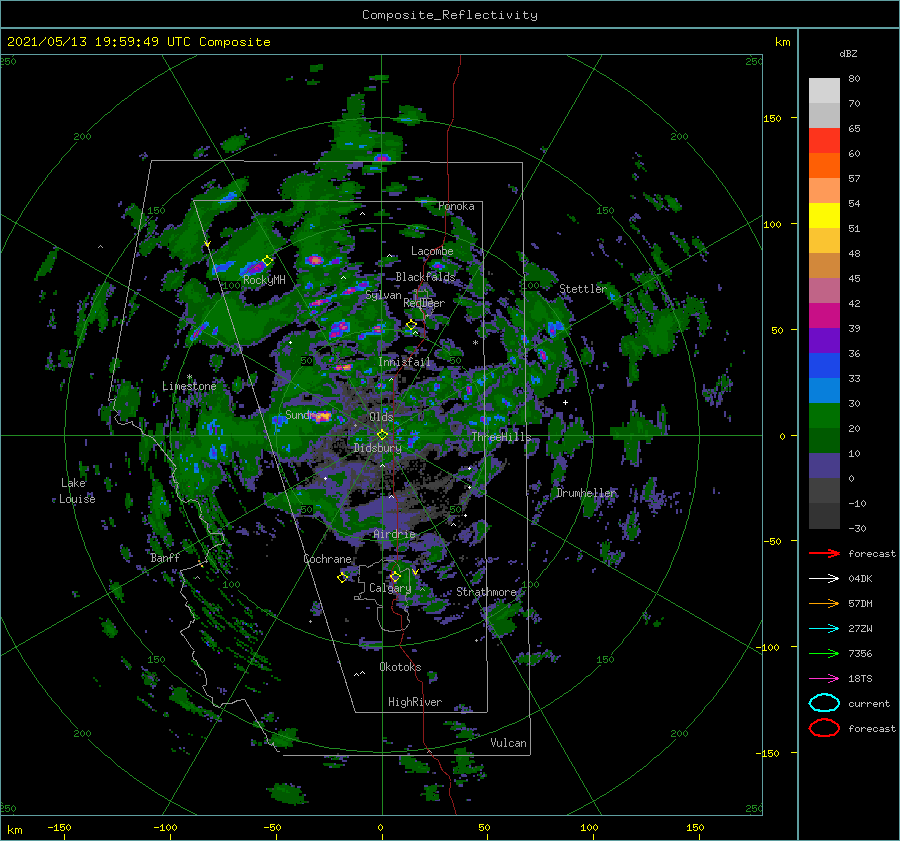Click the Vulcan city label
Image resolution: width=900 pixels, height=841 pixels.
coord(508,743)
